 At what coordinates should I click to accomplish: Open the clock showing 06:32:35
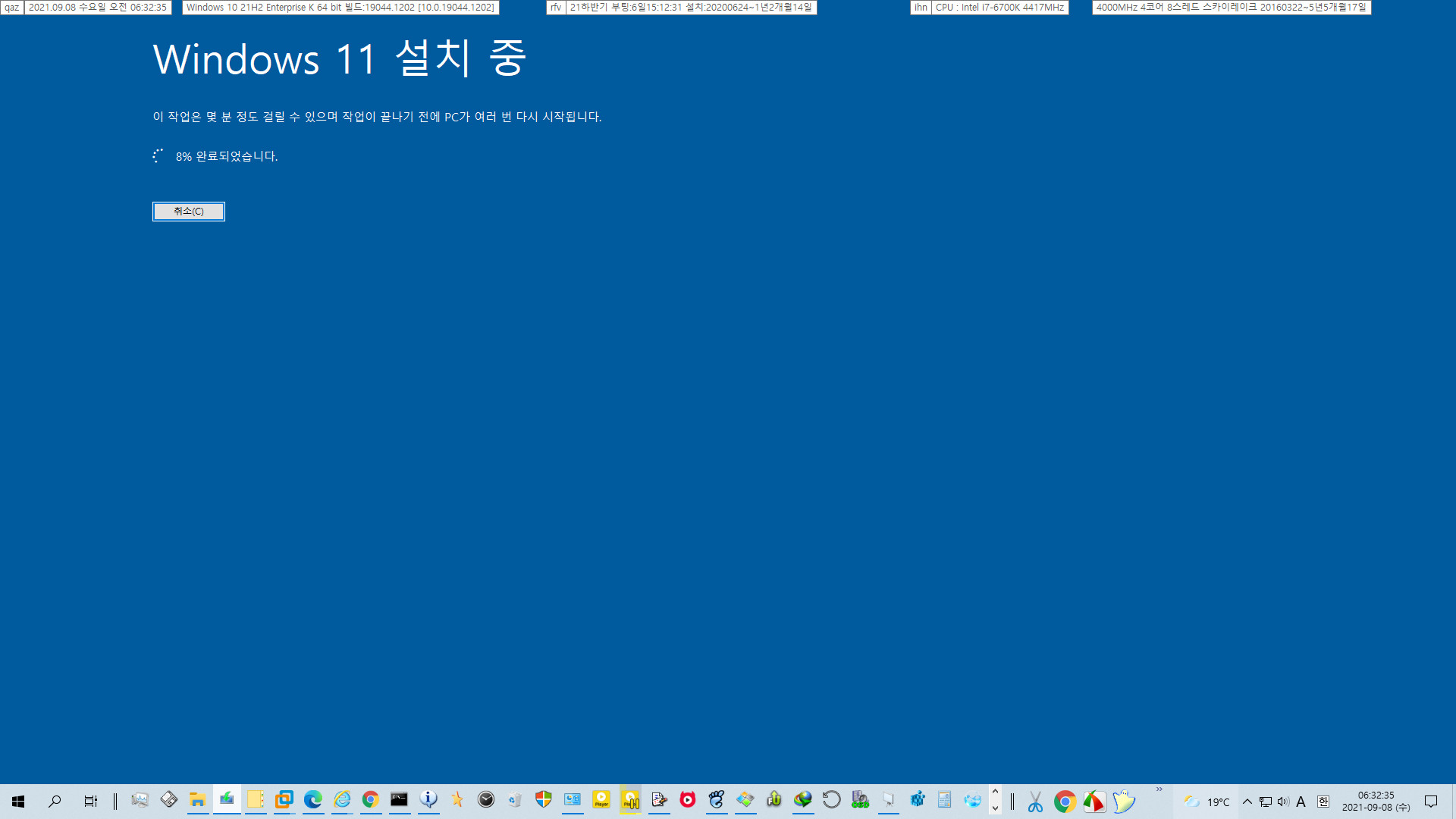(x=1376, y=801)
